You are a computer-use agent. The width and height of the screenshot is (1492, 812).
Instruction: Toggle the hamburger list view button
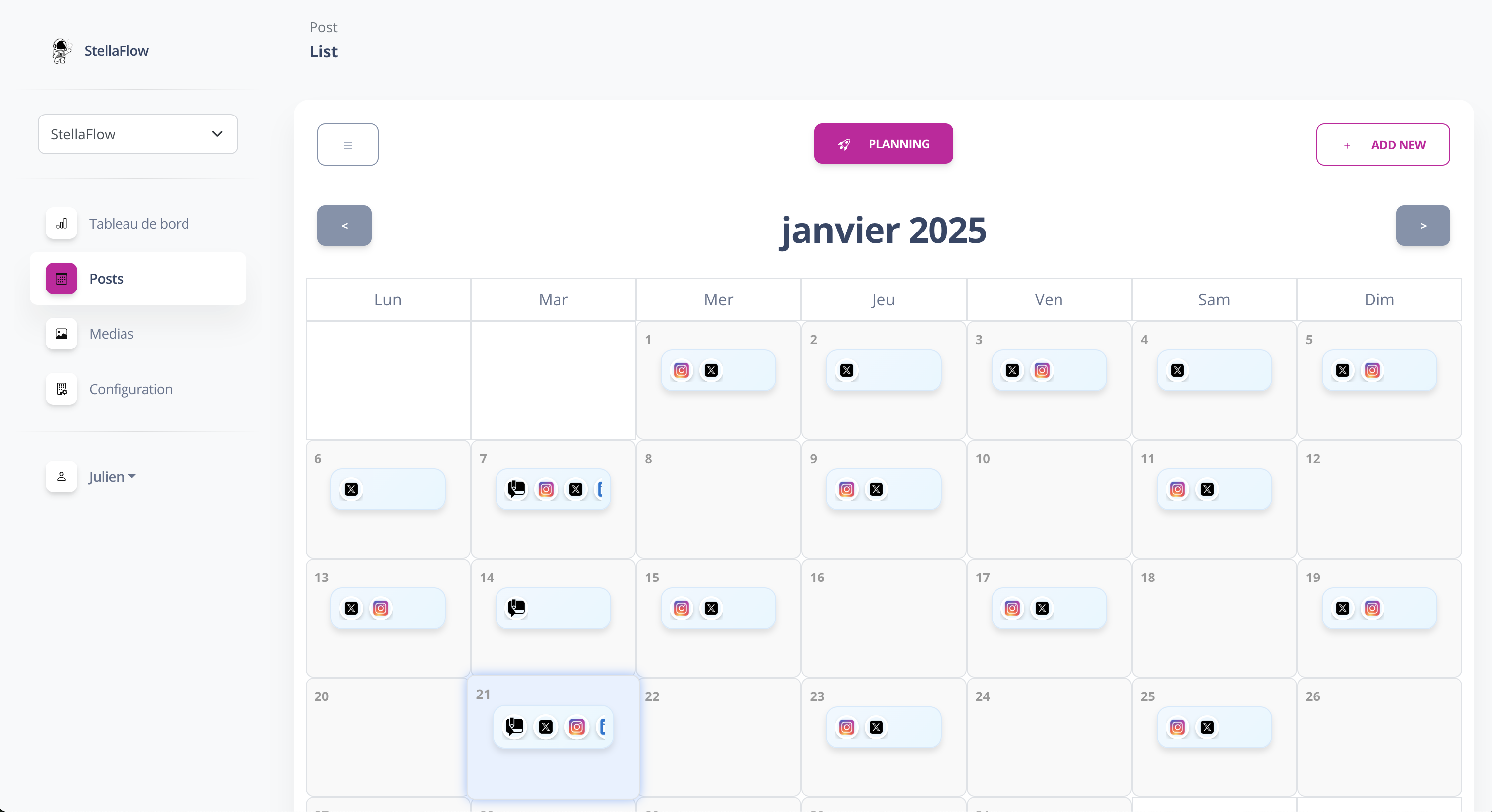[x=348, y=145]
